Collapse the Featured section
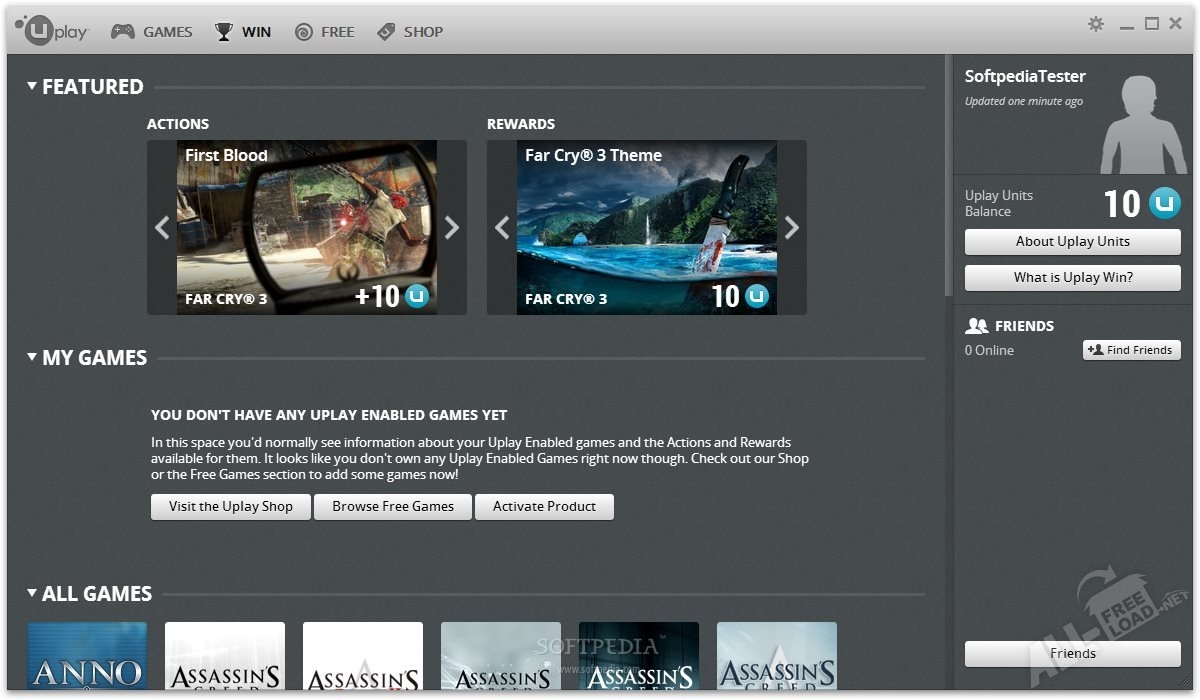The width and height of the screenshot is (1200, 700). pyautogui.click(x=32, y=87)
